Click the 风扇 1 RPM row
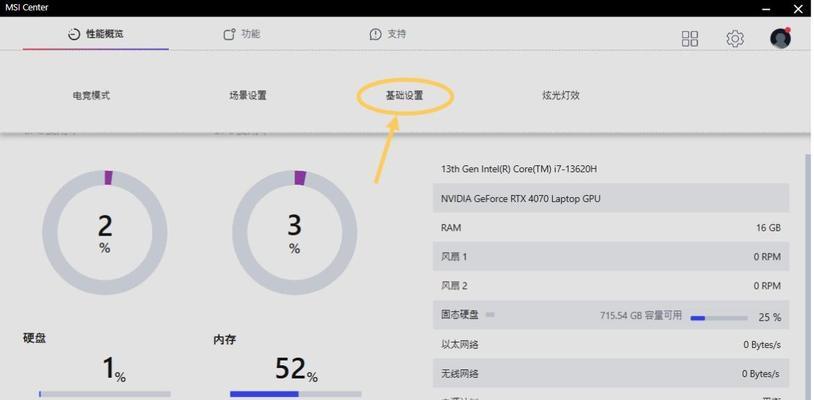This screenshot has width=814, height=400. click(611, 257)
